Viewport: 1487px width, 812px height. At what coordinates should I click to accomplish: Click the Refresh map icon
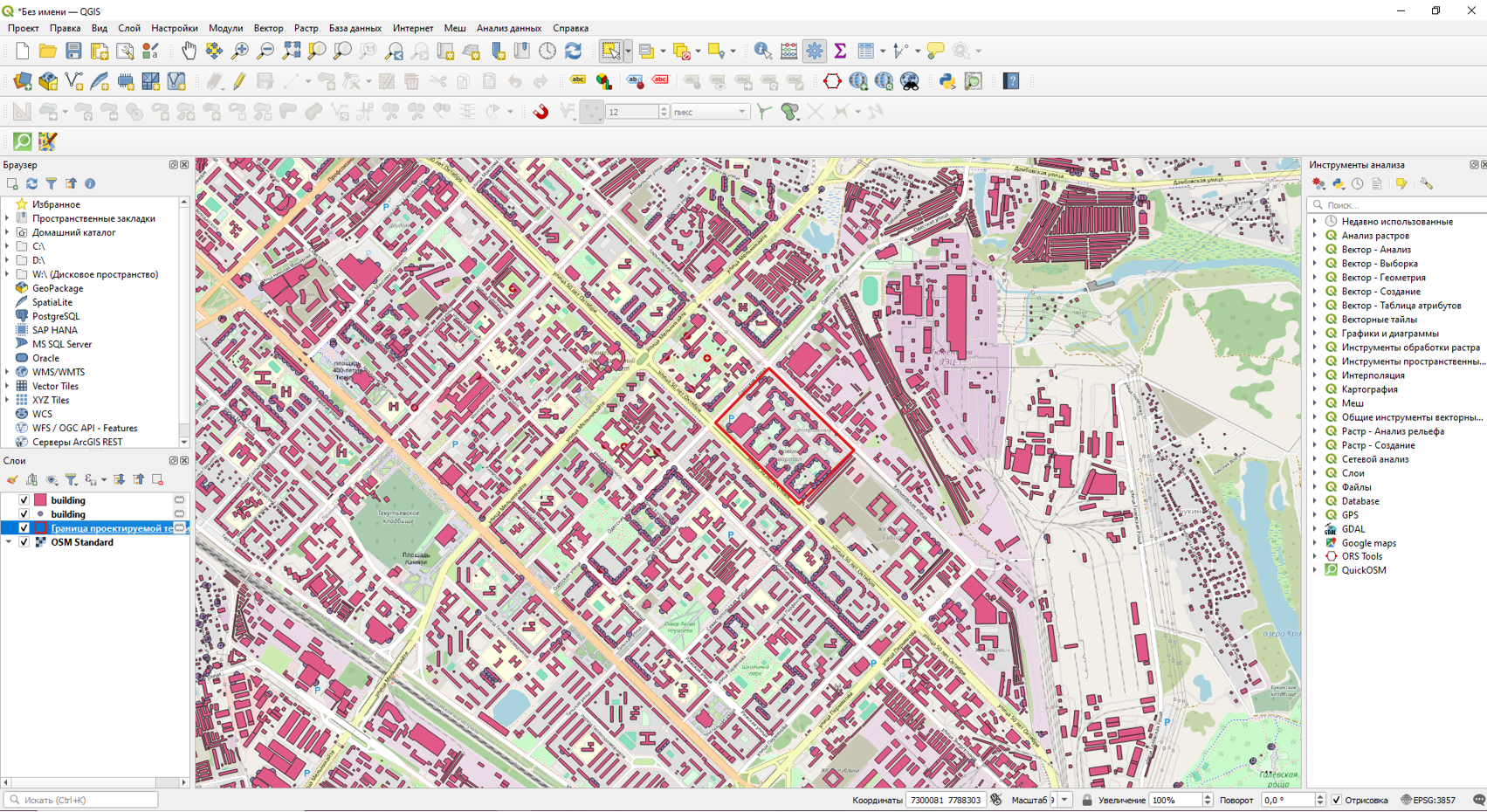(573, 52)
